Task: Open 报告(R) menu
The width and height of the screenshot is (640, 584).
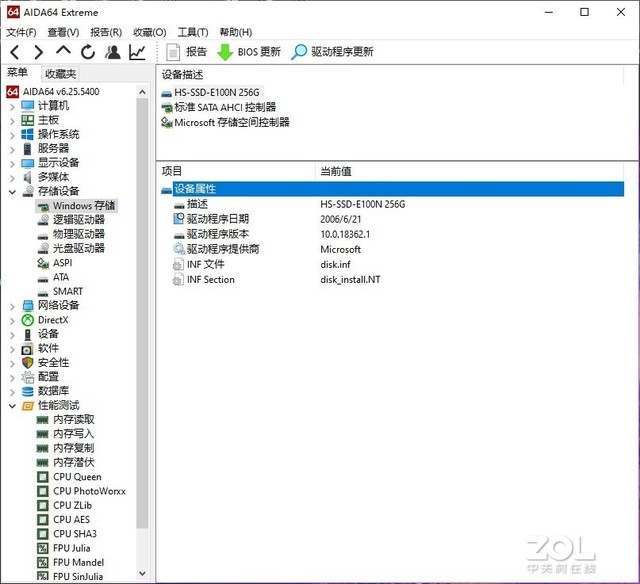Action: (x=106, y=32)
